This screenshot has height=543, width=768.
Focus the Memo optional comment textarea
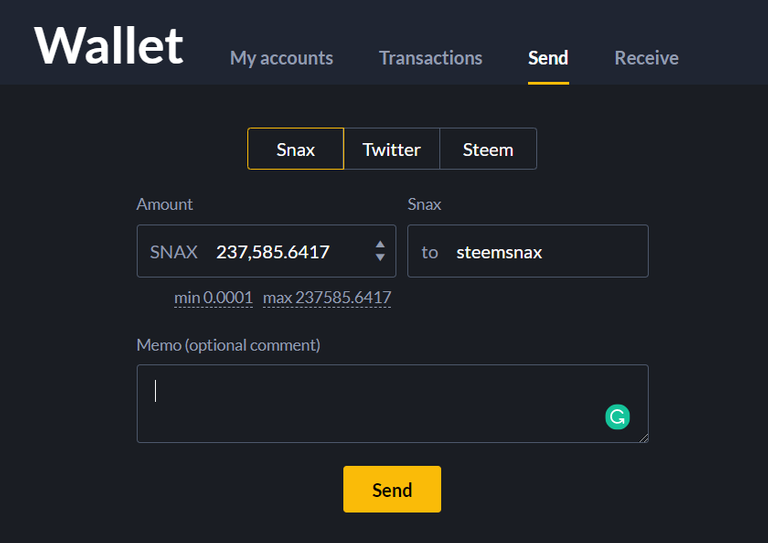(x=392, y=403)
